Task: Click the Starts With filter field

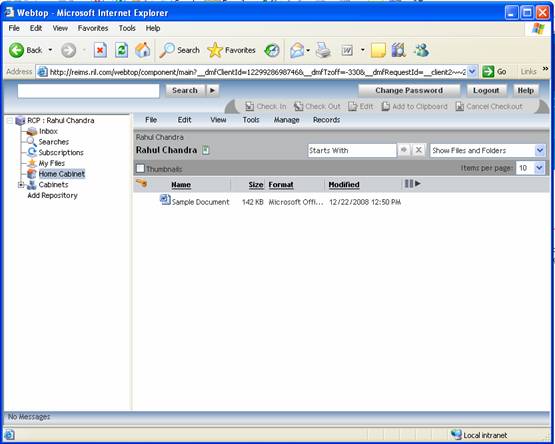Action: 352,150
